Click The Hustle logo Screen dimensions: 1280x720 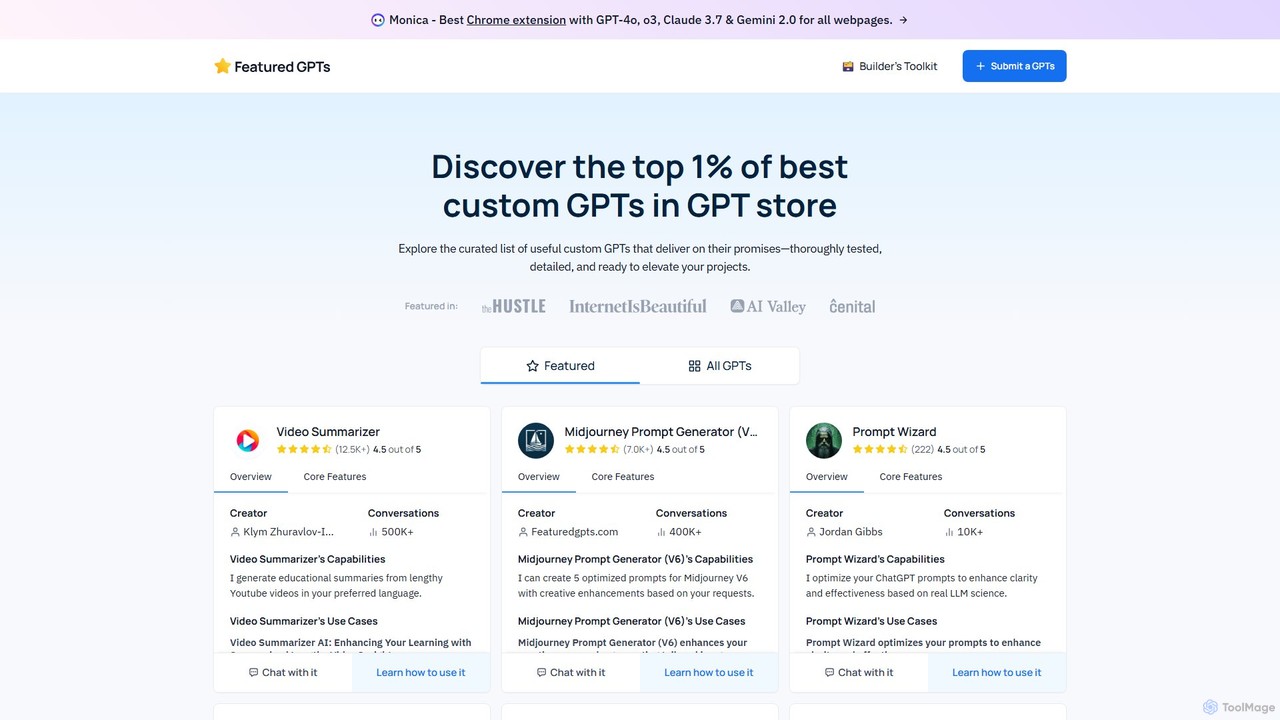[x=513, y=306]
